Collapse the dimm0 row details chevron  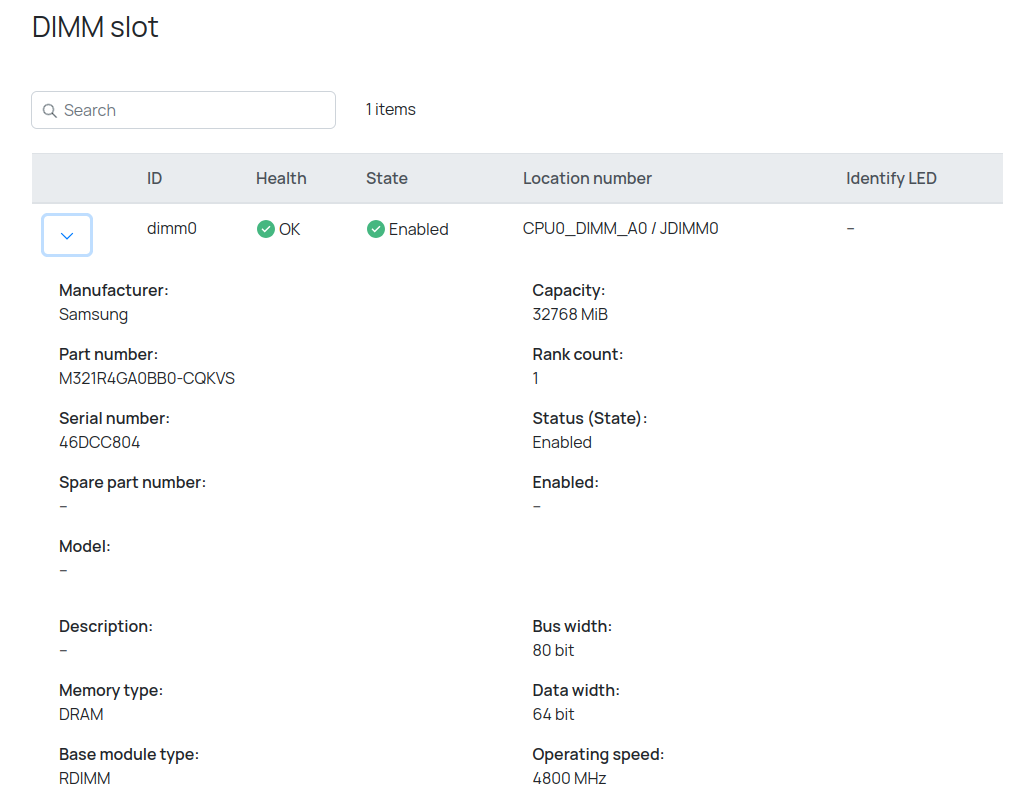pyautogui.click(x=67, y=235)
